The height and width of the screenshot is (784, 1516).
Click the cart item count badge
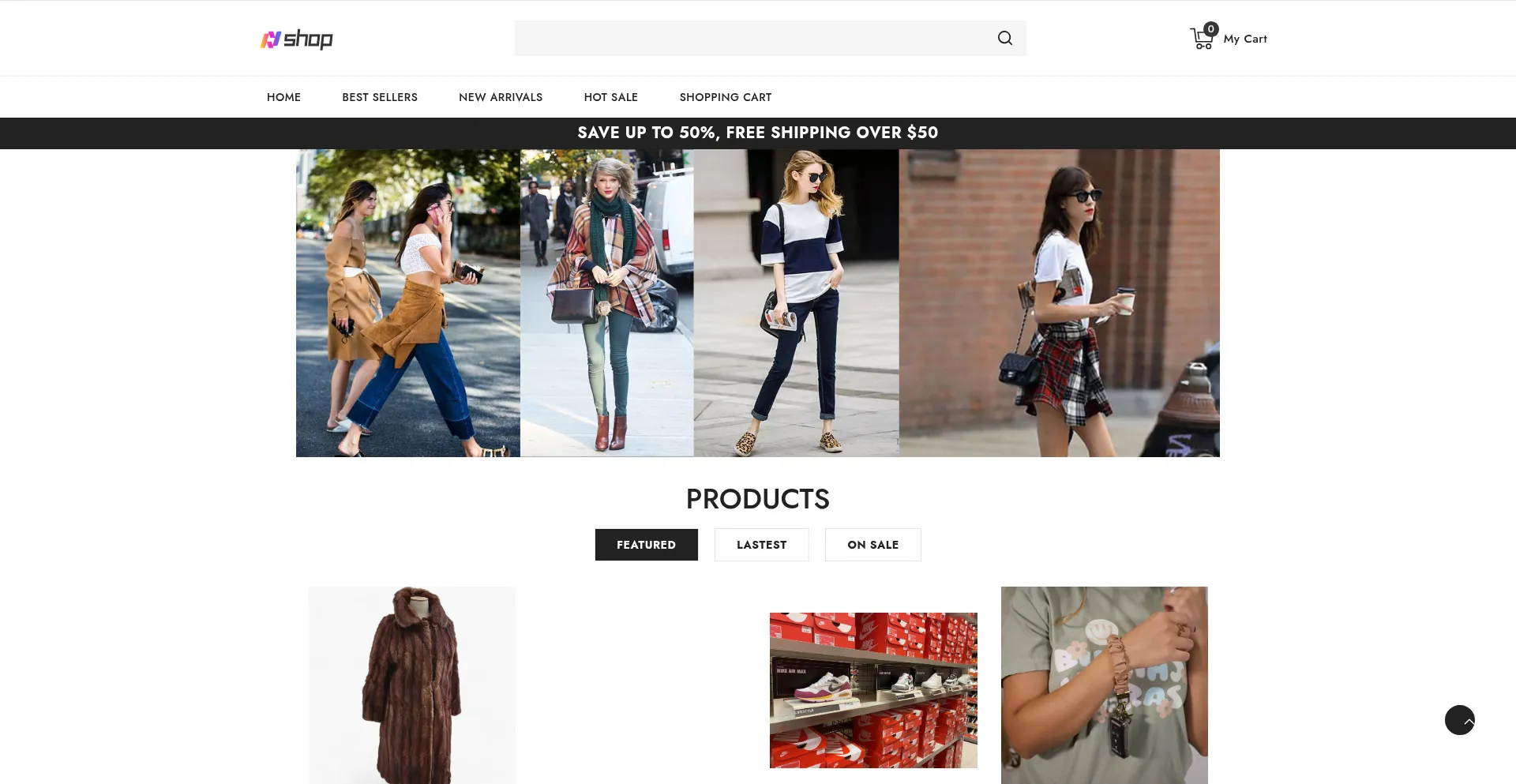coord(1210,29)
